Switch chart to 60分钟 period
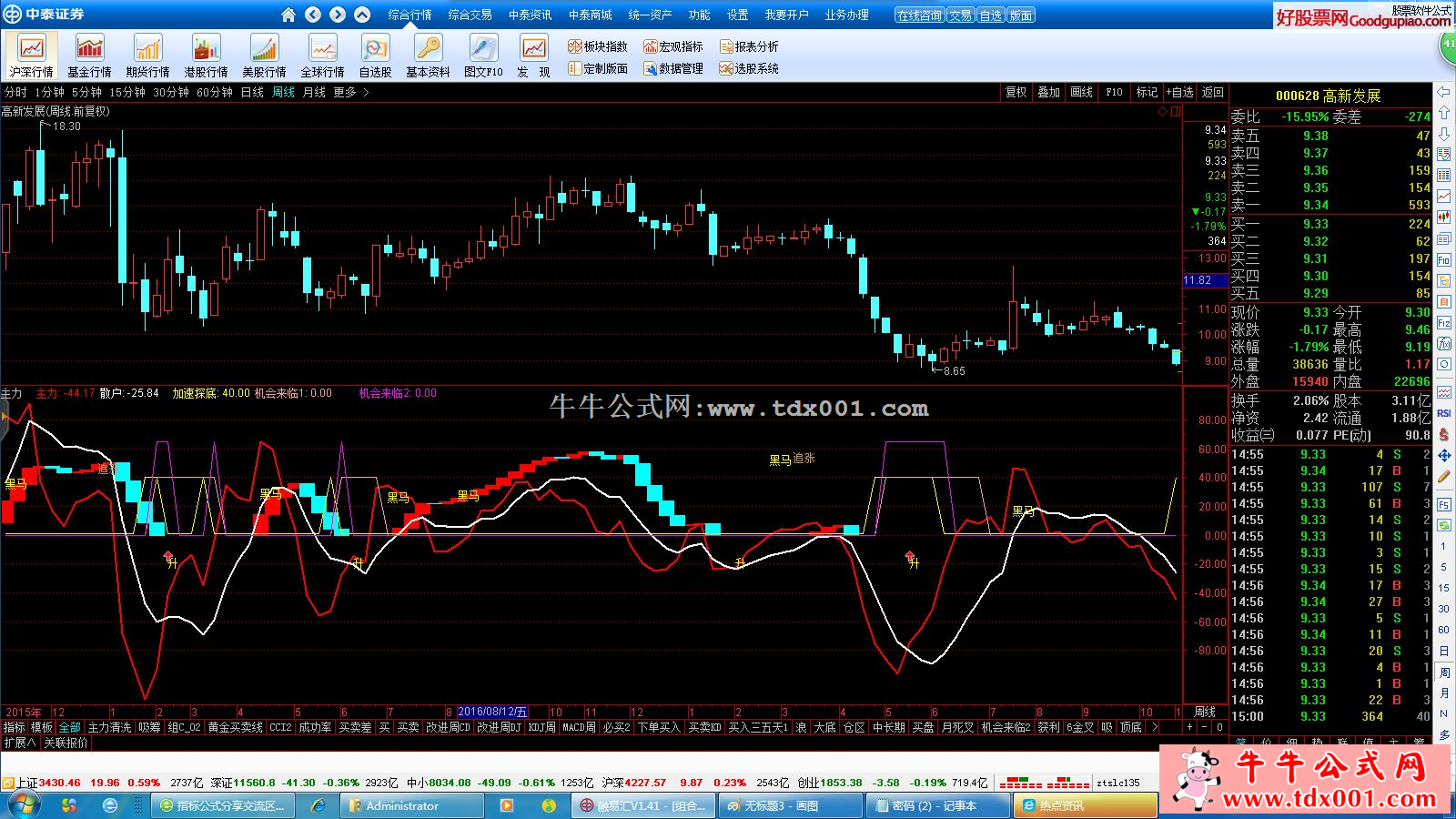The image size is (1456, 819). 215,92
